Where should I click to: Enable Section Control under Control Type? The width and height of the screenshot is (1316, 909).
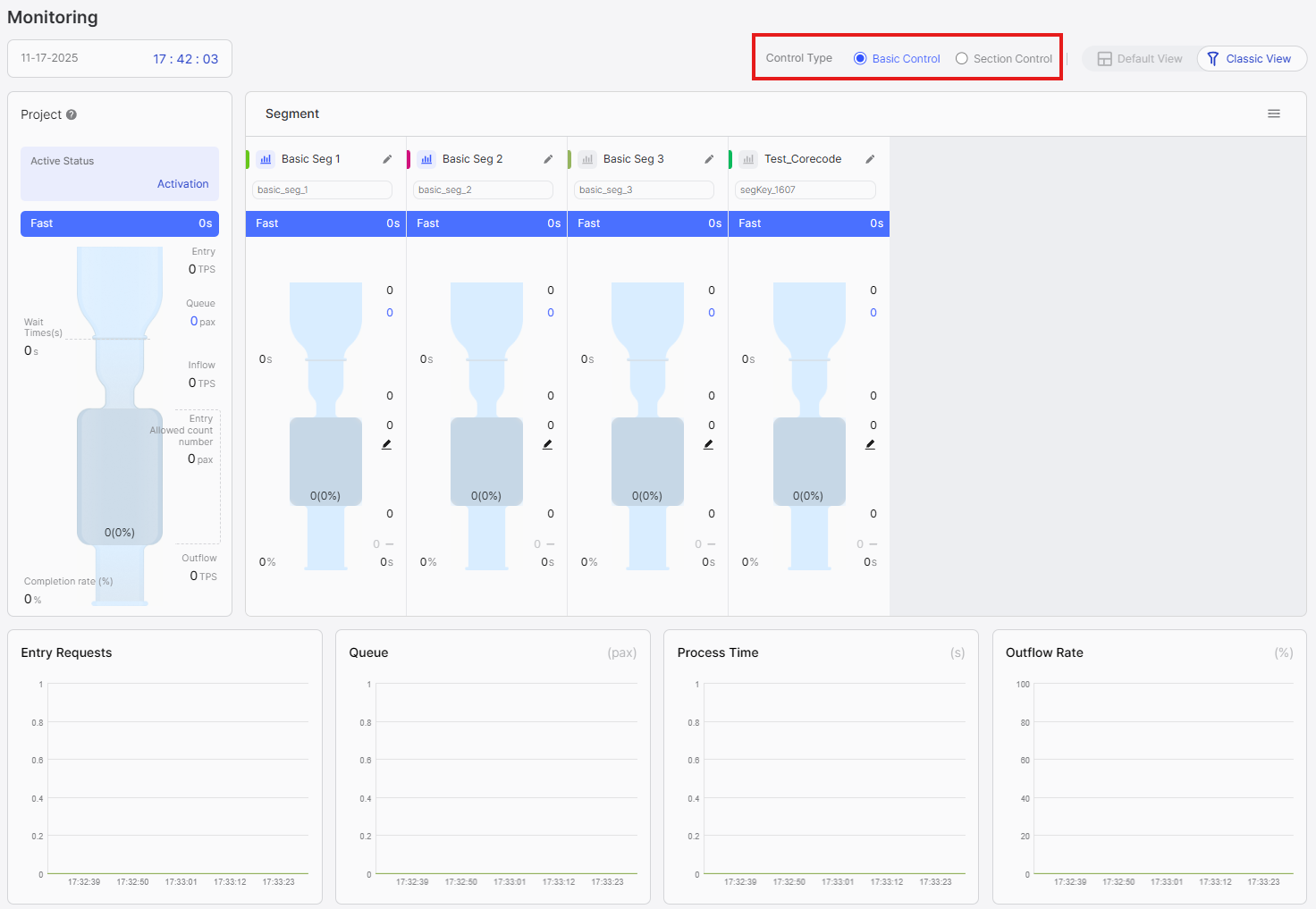point(961,58)
